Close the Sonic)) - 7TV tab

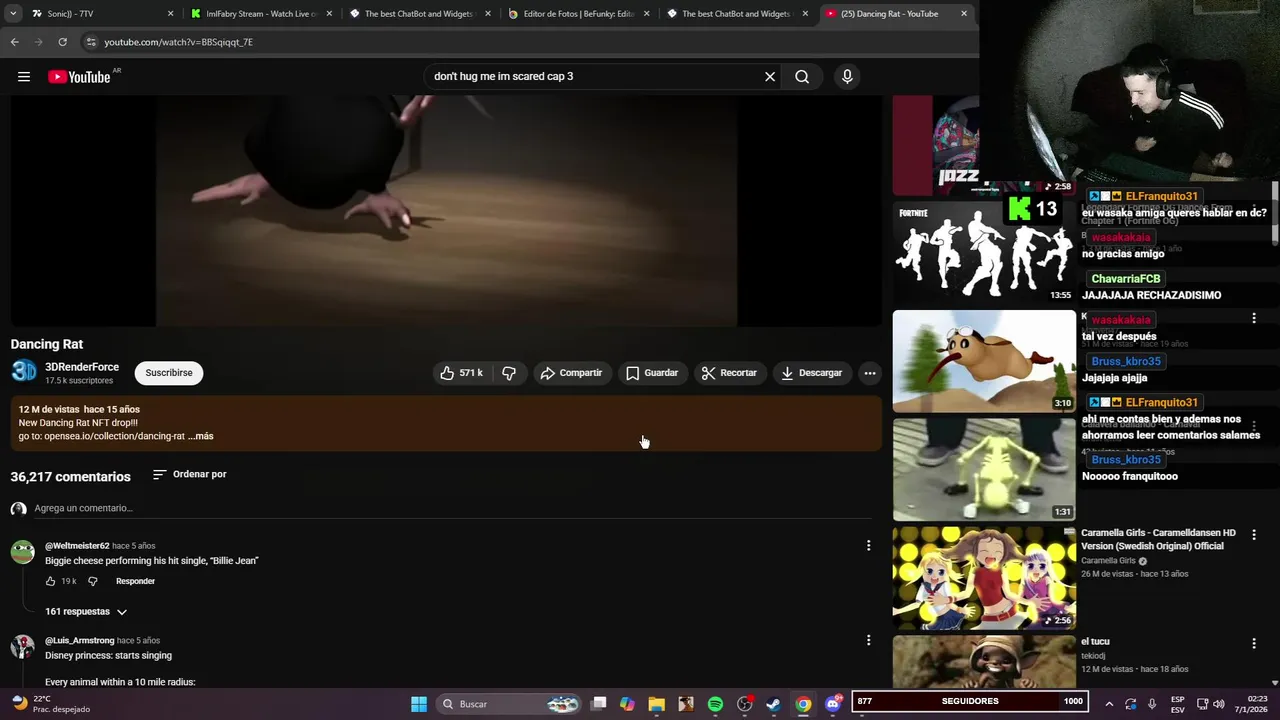(x=170, y=14)
